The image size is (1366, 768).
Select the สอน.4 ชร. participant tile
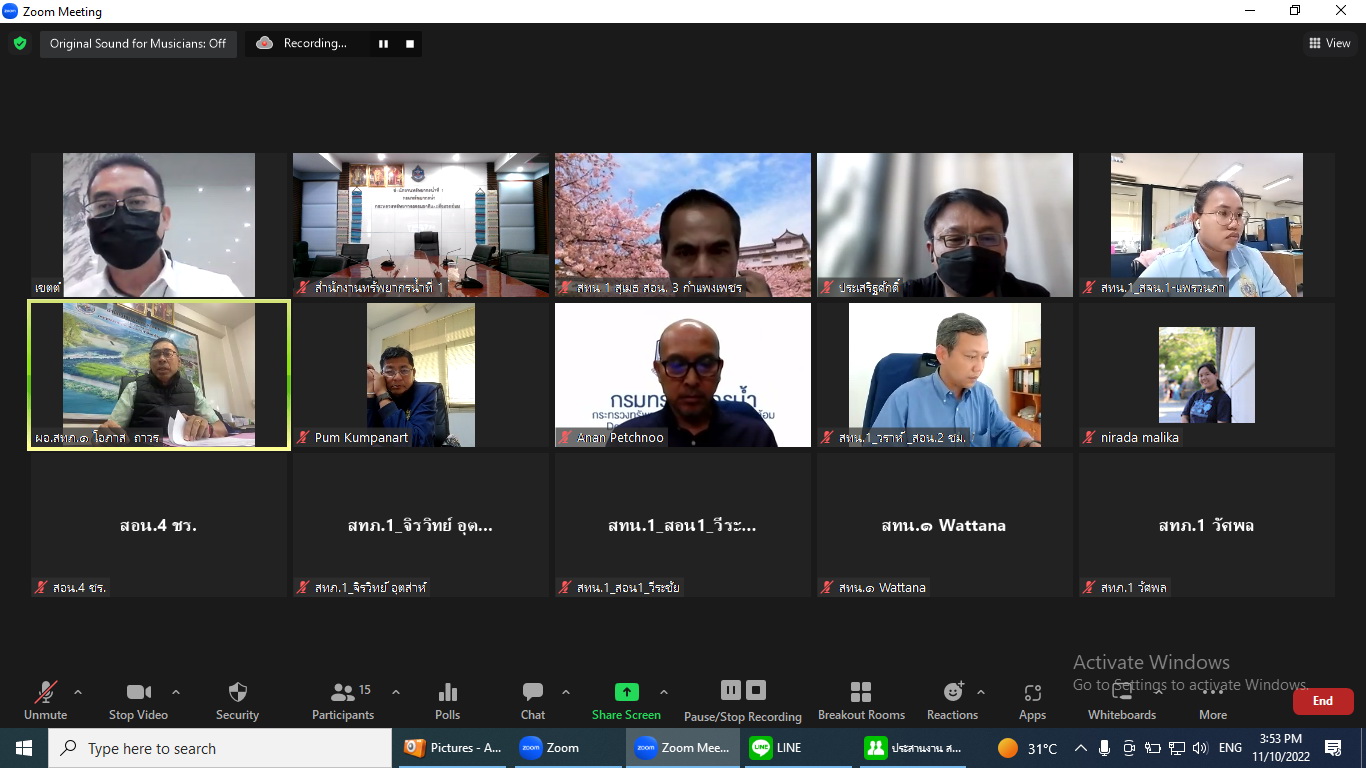pos(159,525)
